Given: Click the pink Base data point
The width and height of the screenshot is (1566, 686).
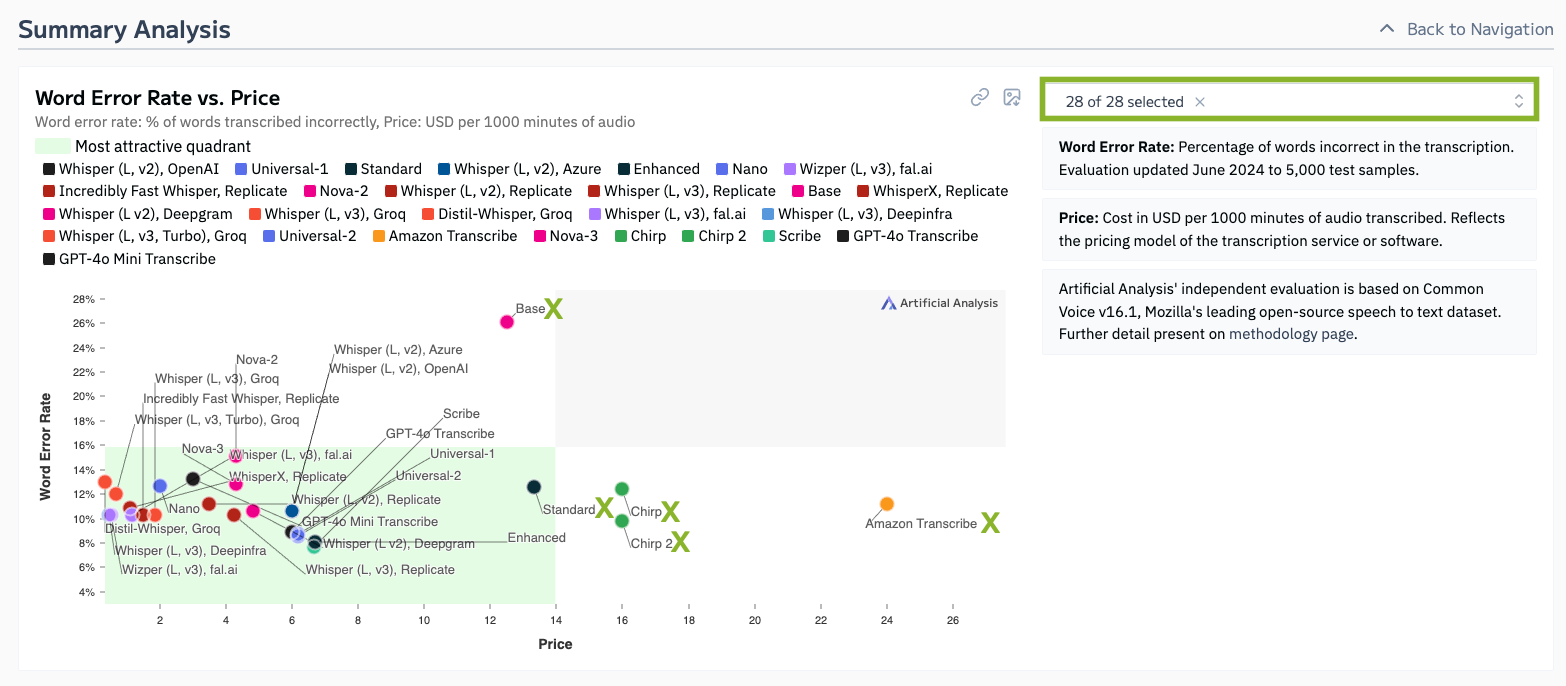Looking at the screenshot, I should pos(507,321).
